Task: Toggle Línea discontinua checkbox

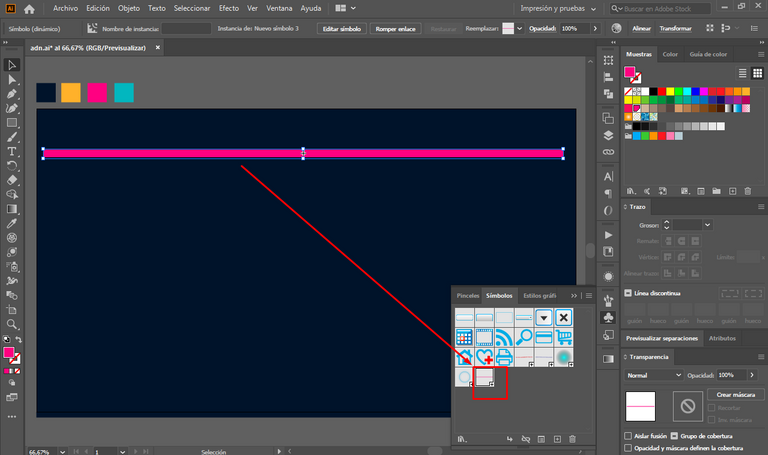Action: pyautogui.click(x=628, y=293)
